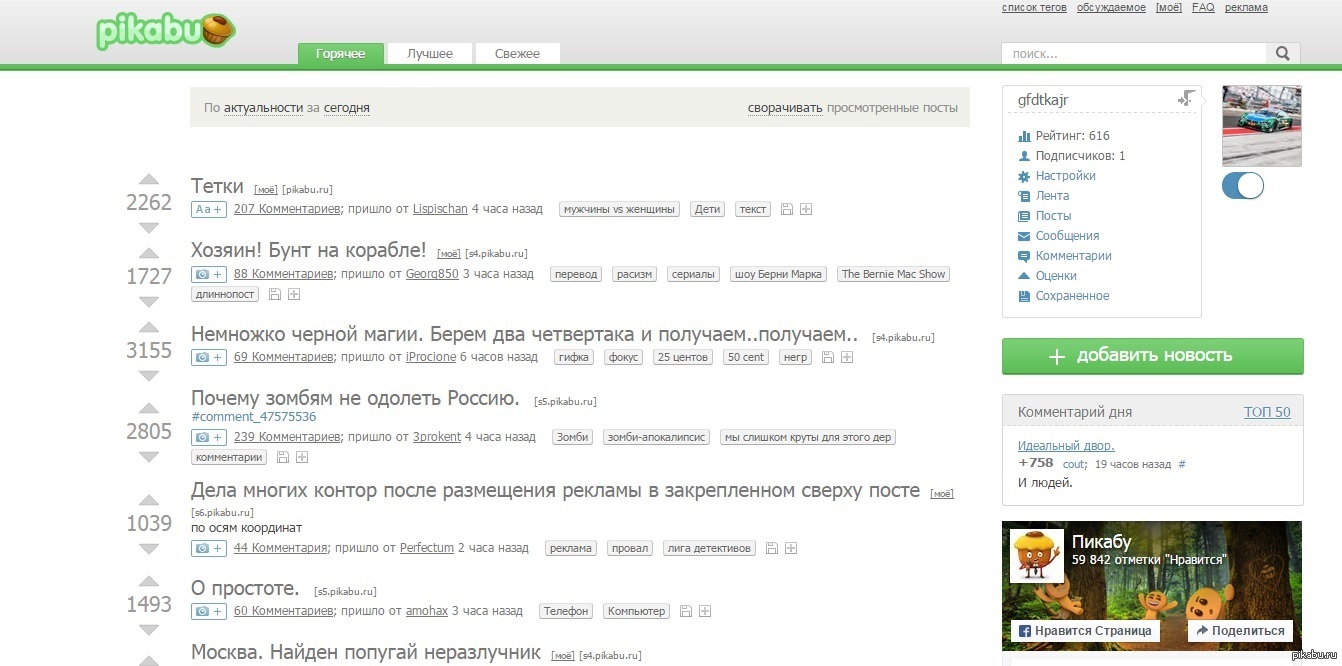Open "207 Комментариев" of Тетки post
The width and height of the screenshot is (1342, 666).
pyautogui.click(x=286, y=209)
